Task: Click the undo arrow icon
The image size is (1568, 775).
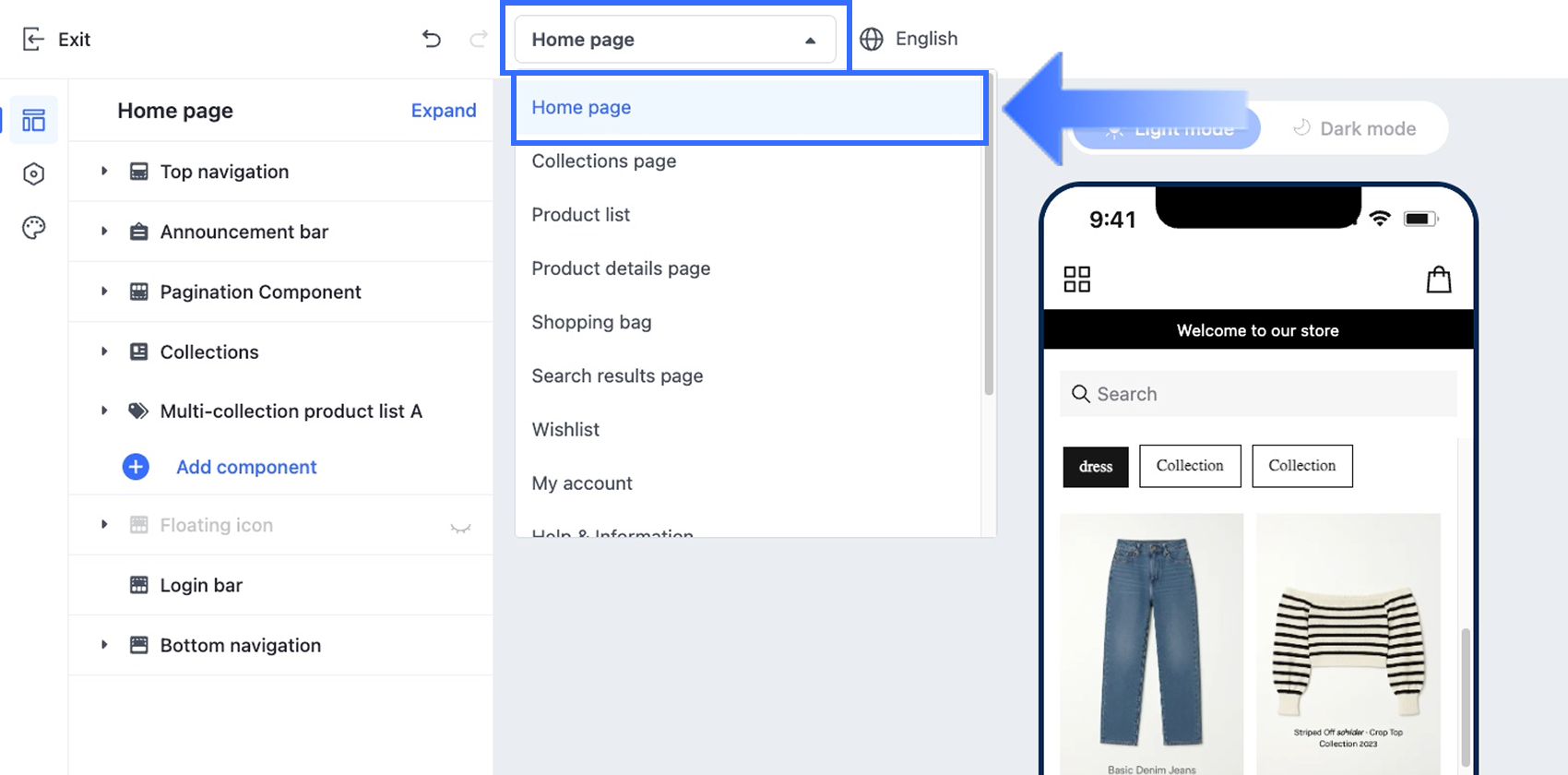Action: [x=431, y=39]
